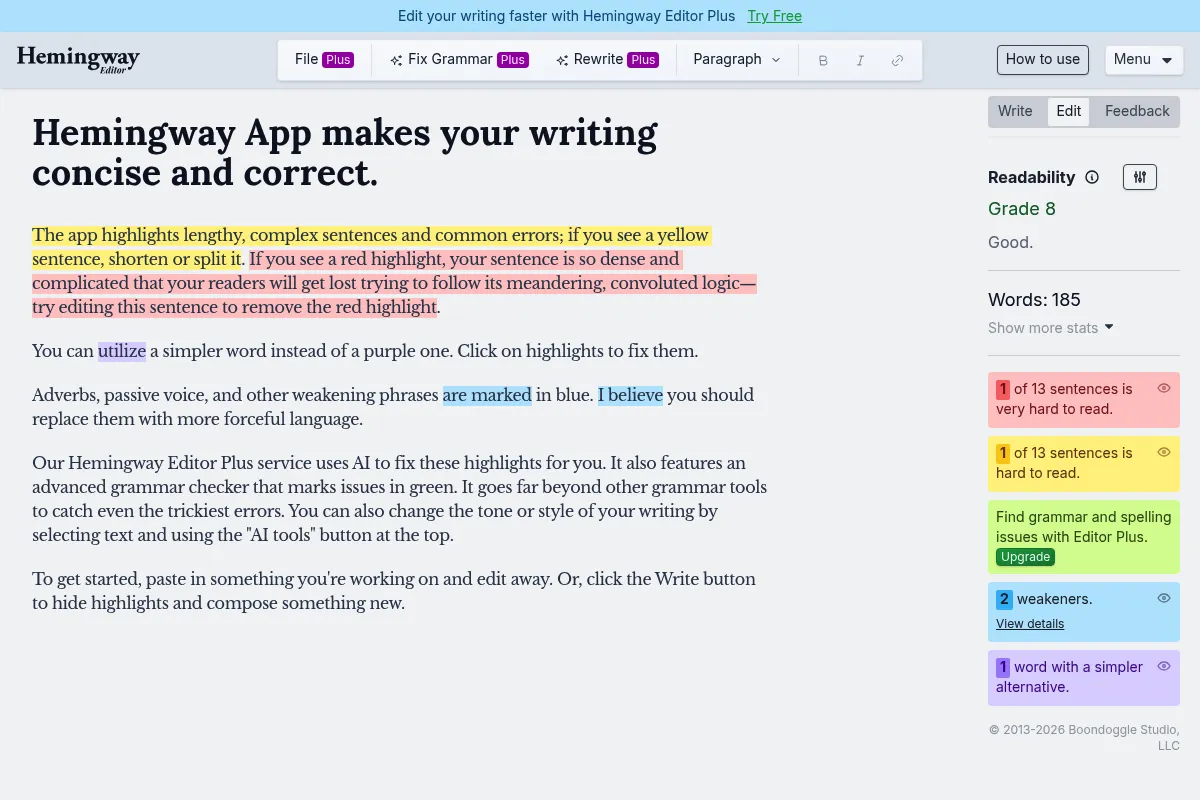1200x800 pixels.
Task: Expand Show more stats
Action: tap(1051, 328)
